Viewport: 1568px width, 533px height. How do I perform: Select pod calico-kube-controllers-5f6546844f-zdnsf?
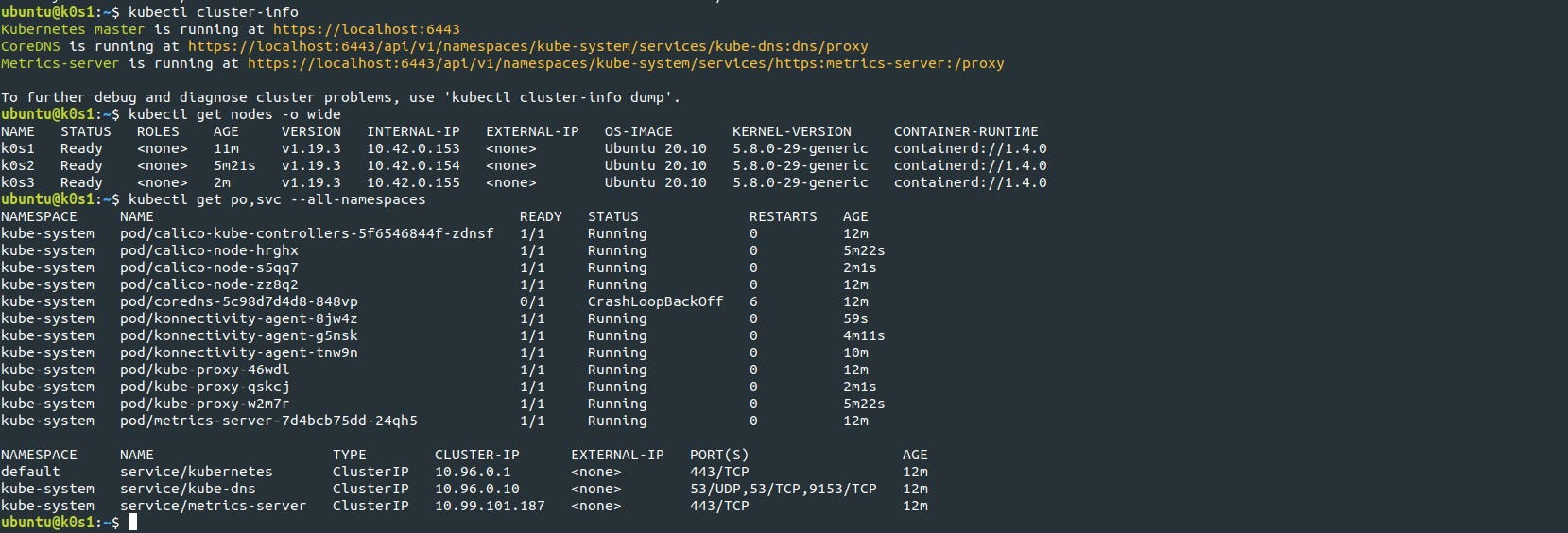[307, 233]
